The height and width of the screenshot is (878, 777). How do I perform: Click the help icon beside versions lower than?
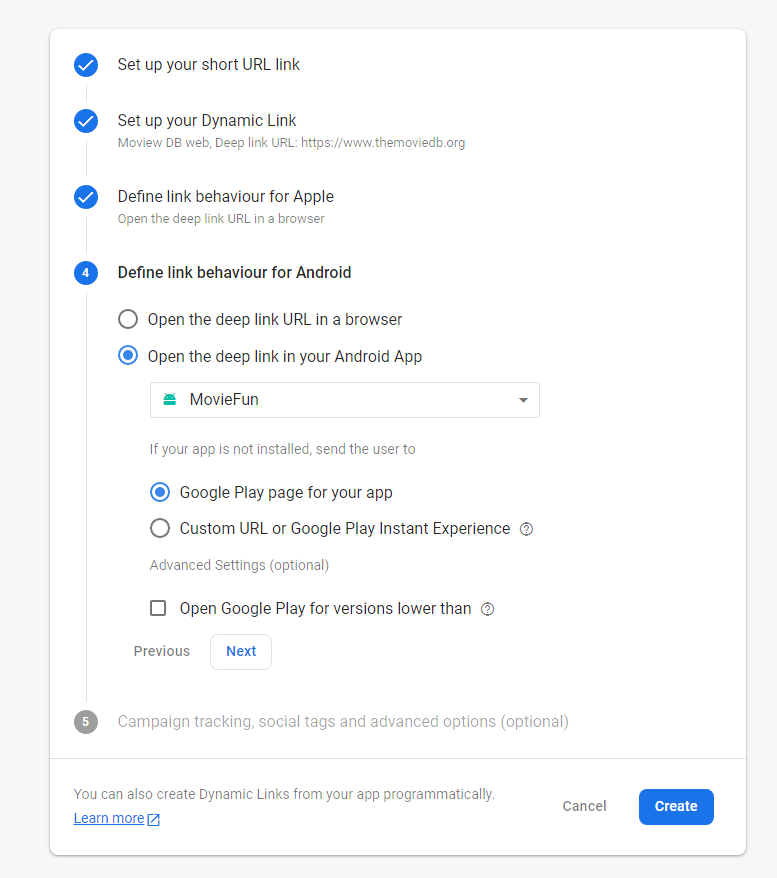point(487,609)
